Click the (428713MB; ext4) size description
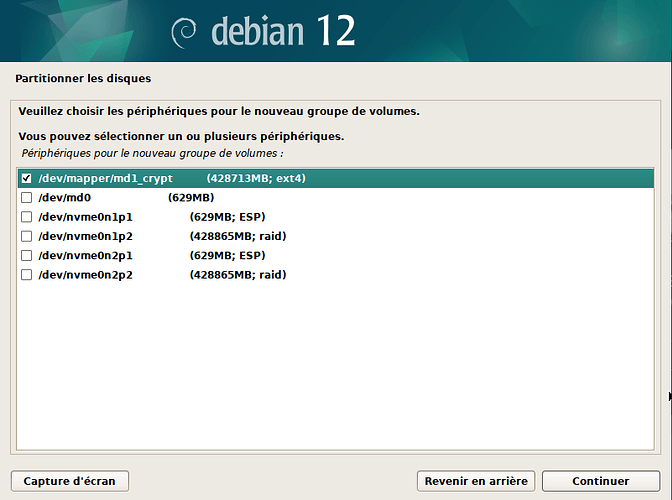672x500 pixels. (256, 178)
